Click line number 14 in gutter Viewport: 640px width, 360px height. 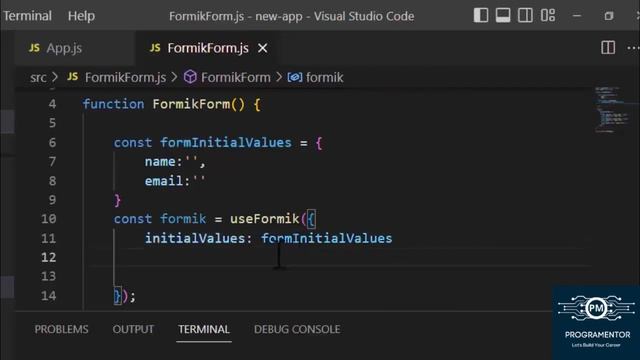(x=49, y=296)
